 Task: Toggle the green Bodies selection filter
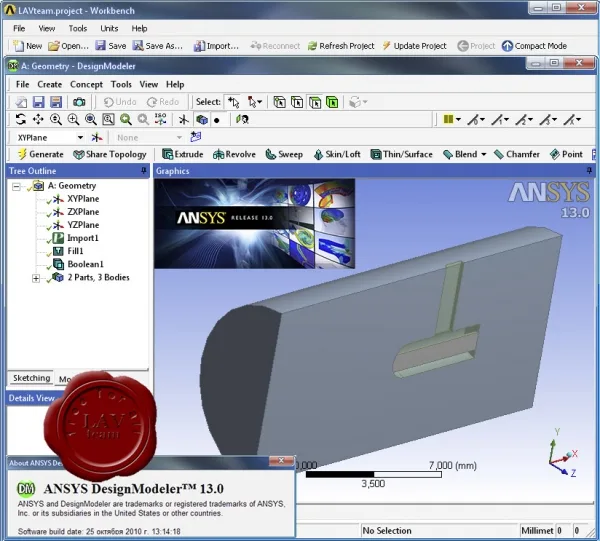click(333, 102)
